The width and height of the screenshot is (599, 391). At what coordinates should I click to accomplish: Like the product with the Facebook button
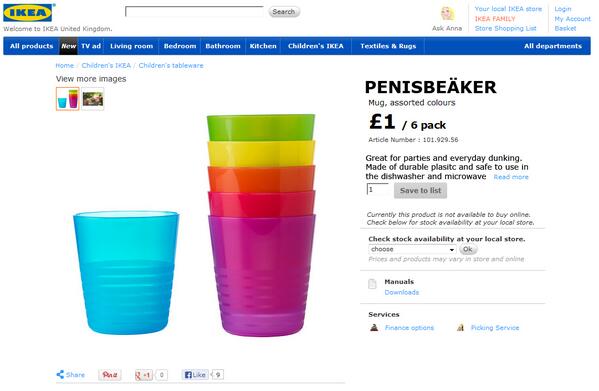[195, 375]
